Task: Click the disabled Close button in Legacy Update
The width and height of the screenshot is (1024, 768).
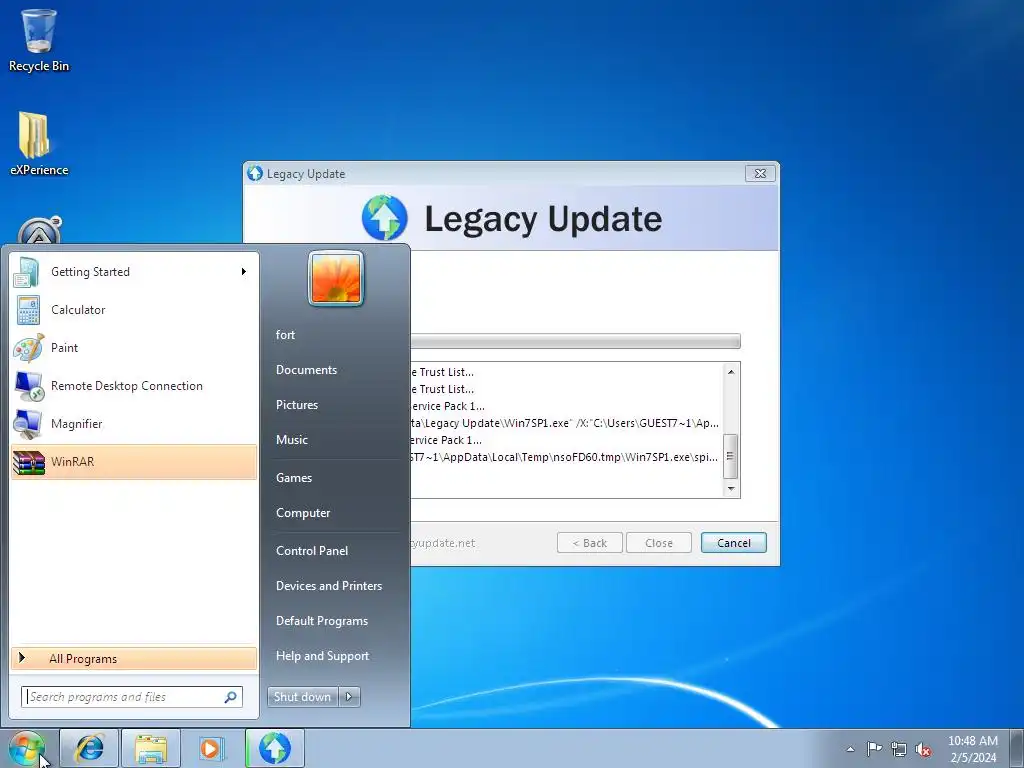Action: 658,543
